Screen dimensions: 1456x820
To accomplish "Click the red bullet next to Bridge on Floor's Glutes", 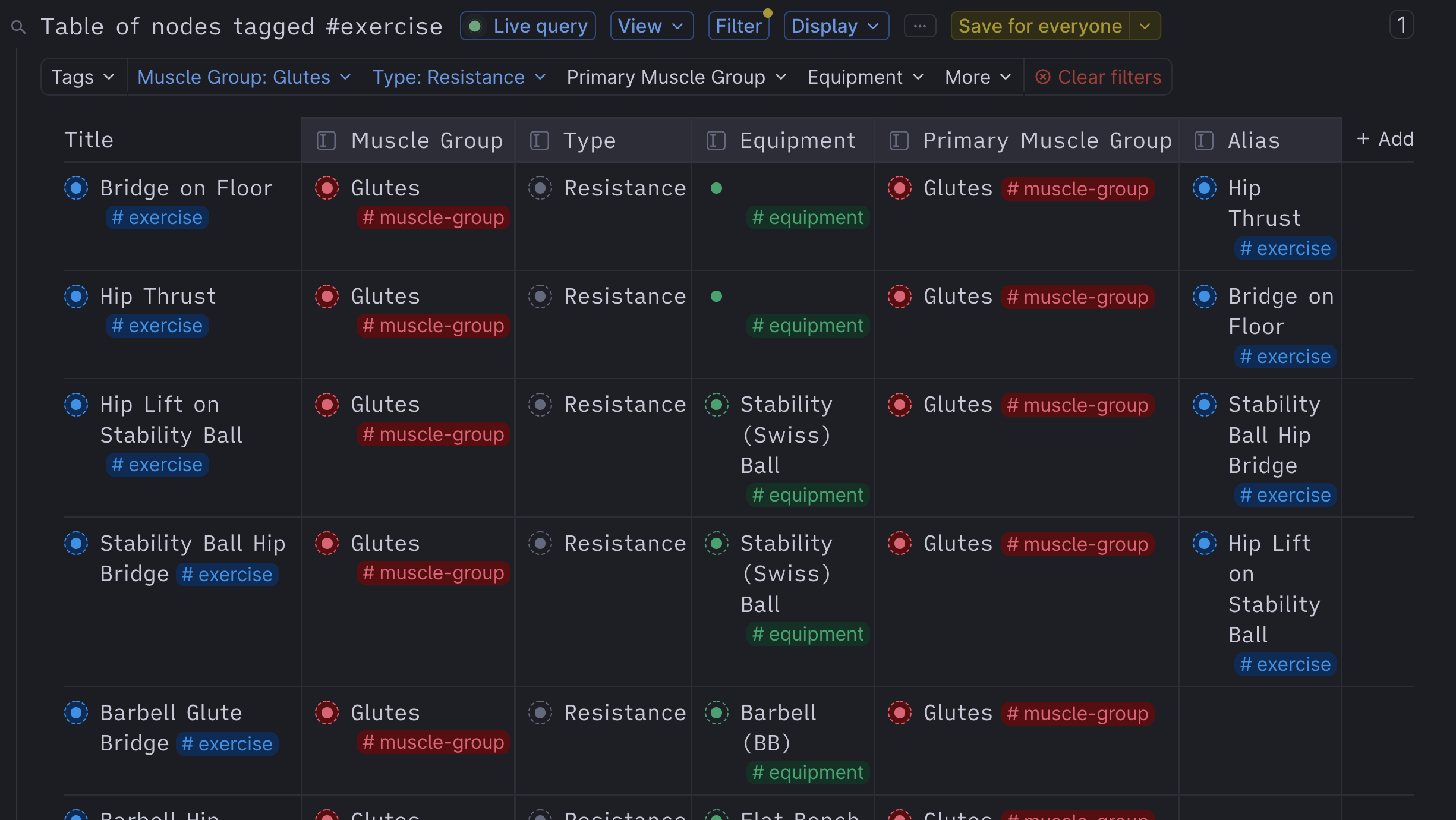I will pyautogui.click(x=327, y=188).
